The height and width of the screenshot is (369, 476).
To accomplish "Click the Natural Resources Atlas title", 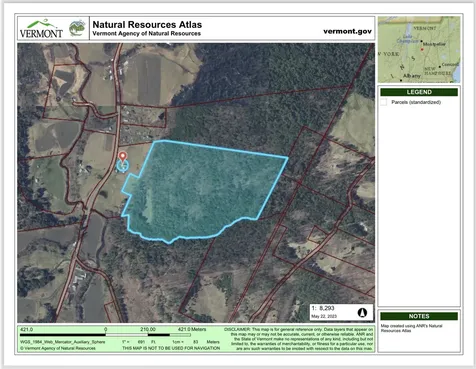I will [147, 25].
